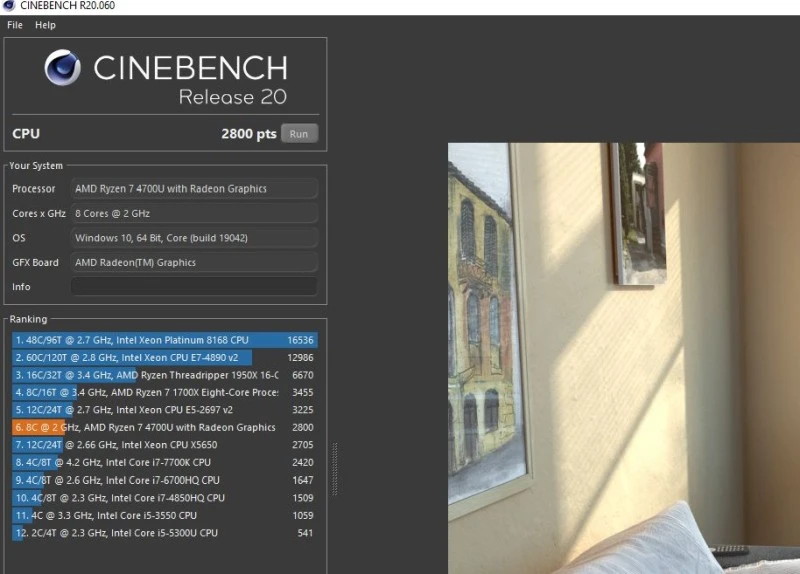Image resolution: width=800 pixels, height=574 pixels.
Task: Select the highlighted Ryzen 7 4700U ranking row
Action: click(x=165, y=427)
